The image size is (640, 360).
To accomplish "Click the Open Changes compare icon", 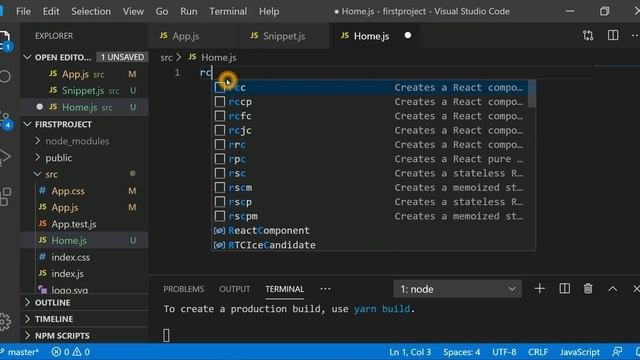I will point(588,36).
